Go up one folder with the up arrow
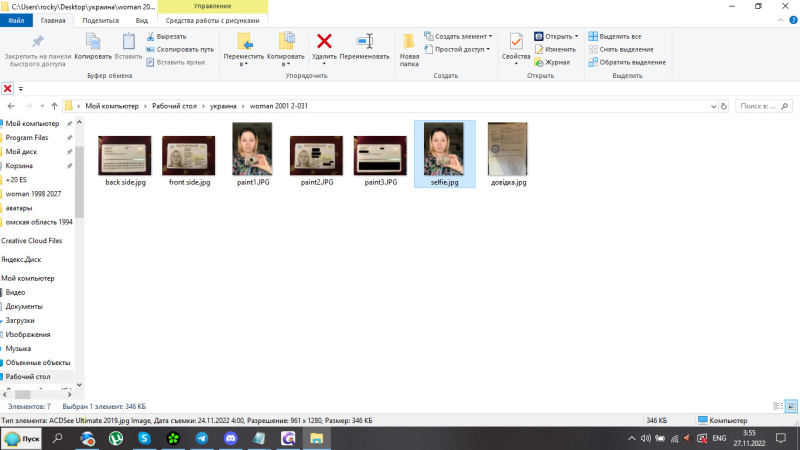 tap(54, 105)
